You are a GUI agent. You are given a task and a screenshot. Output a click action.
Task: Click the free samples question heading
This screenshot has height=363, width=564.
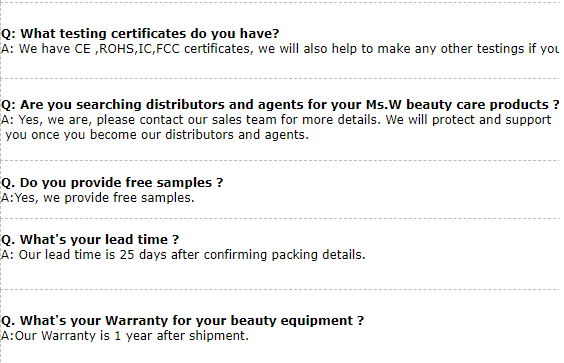tap(112, 183)
